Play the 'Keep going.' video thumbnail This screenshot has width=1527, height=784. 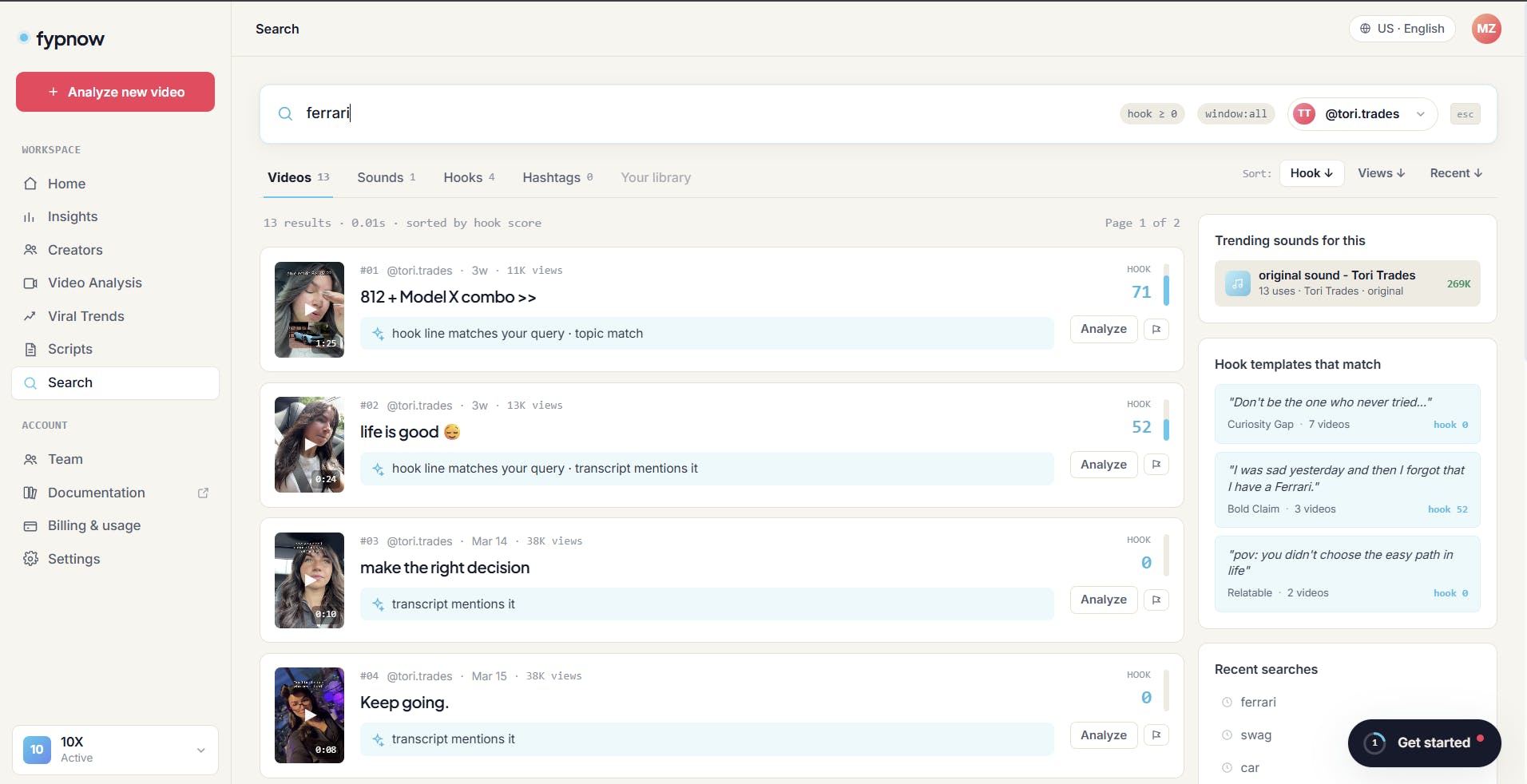point(309,715)
